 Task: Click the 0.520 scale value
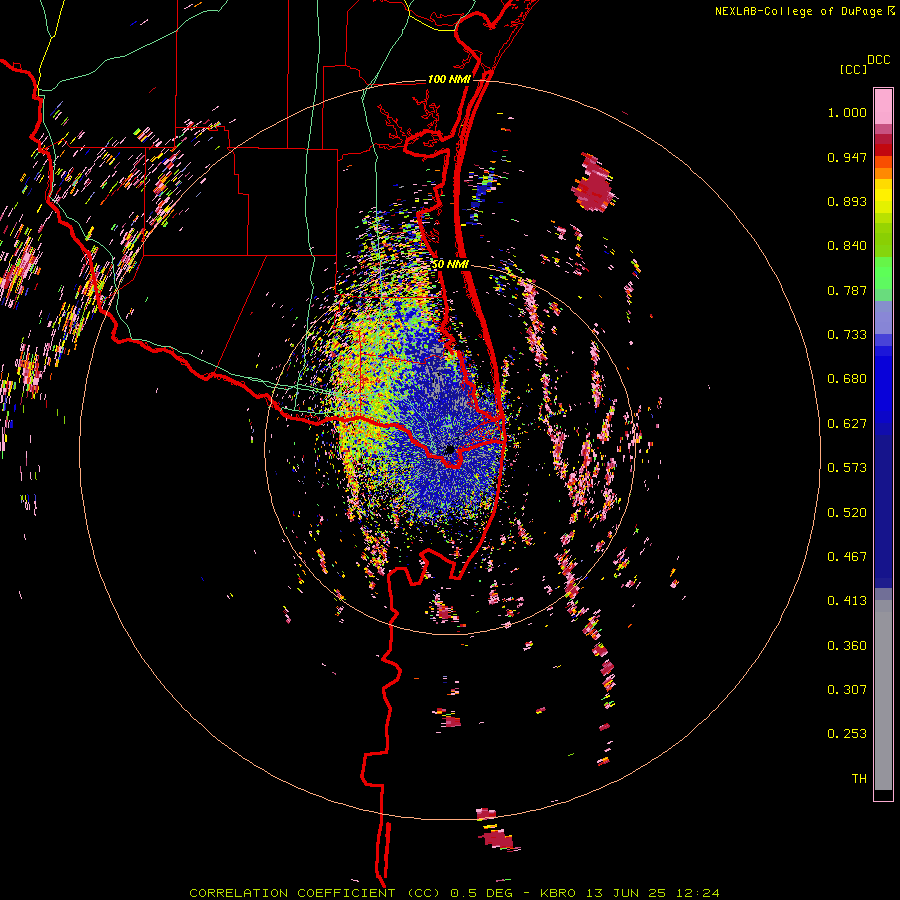coord(847,513)
